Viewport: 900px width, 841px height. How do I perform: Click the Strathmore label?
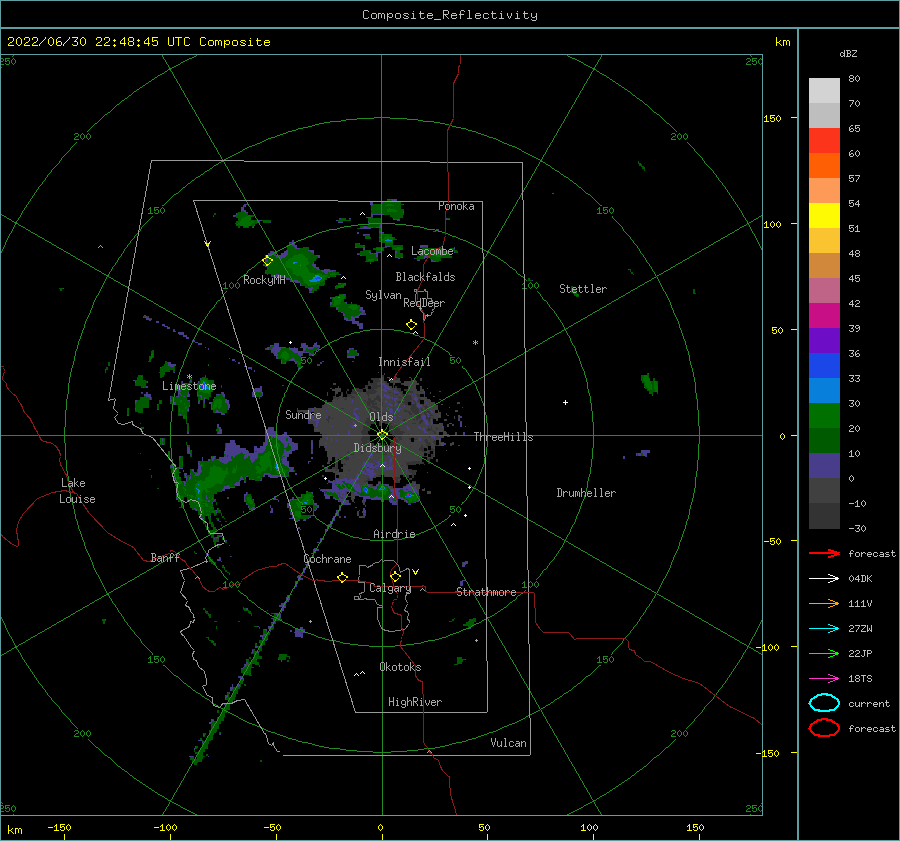click(x=487, y=592)
